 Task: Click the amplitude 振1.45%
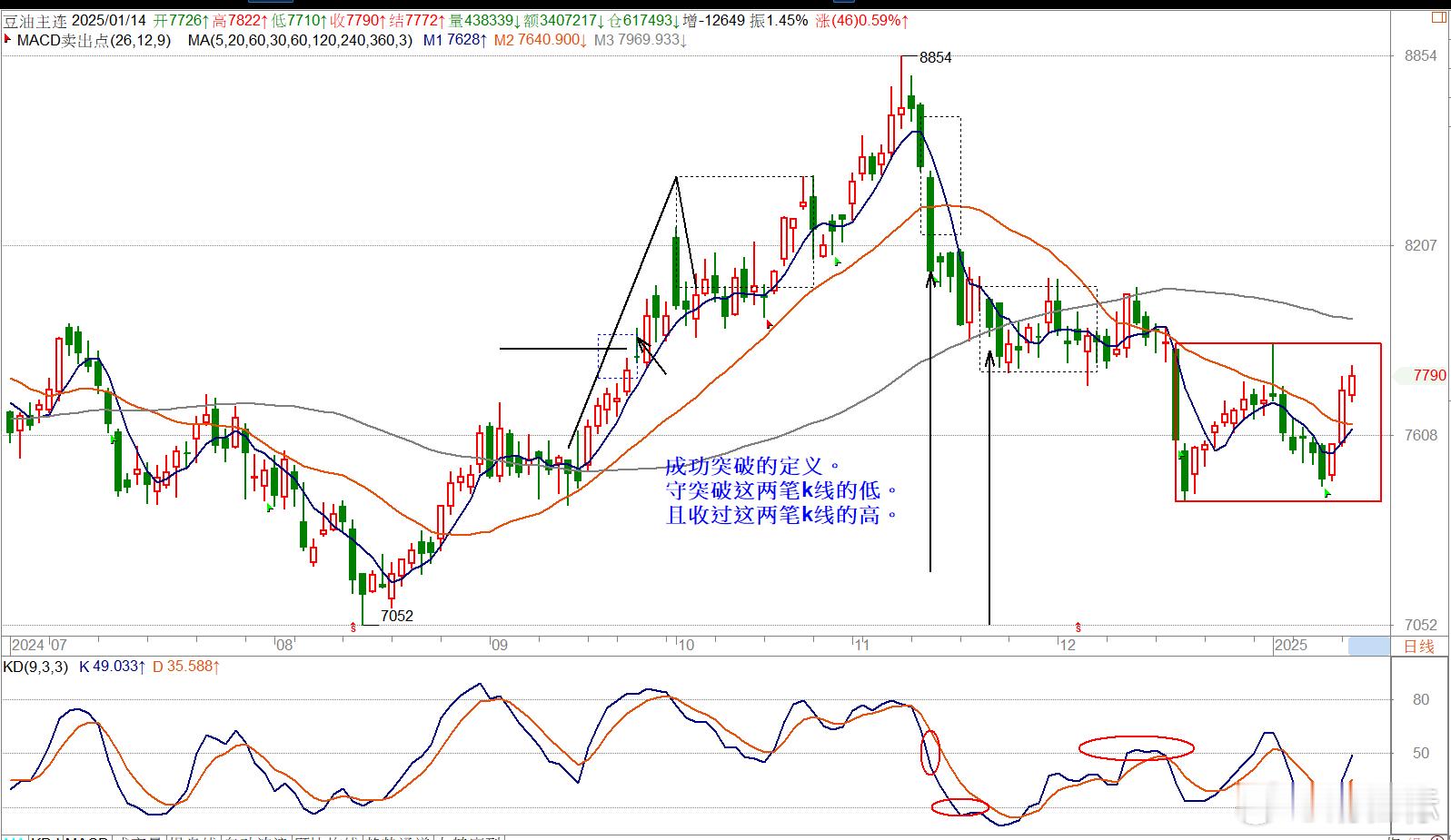[779, 20]
